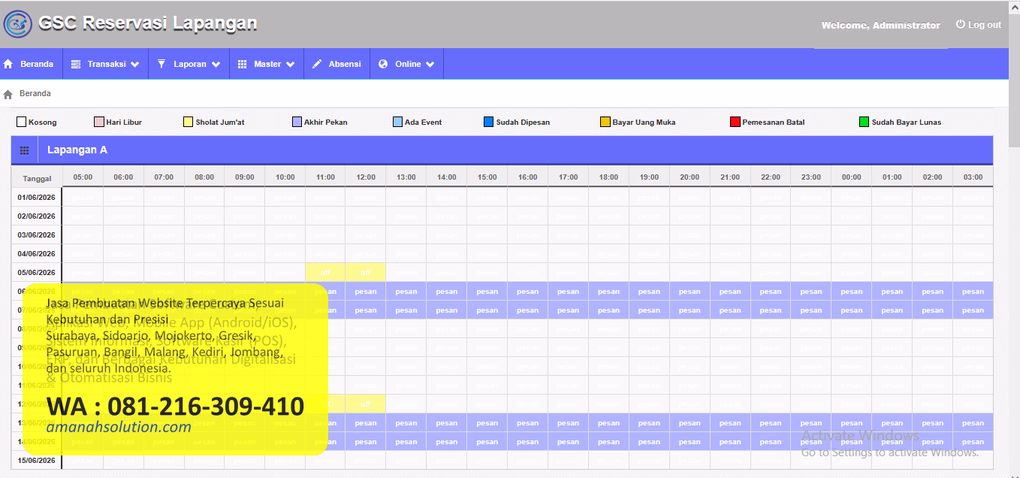The image size is (1020, 478).
Task: Click off cell at 12:00 on 12/06/2026
Action: click(366, 404)
